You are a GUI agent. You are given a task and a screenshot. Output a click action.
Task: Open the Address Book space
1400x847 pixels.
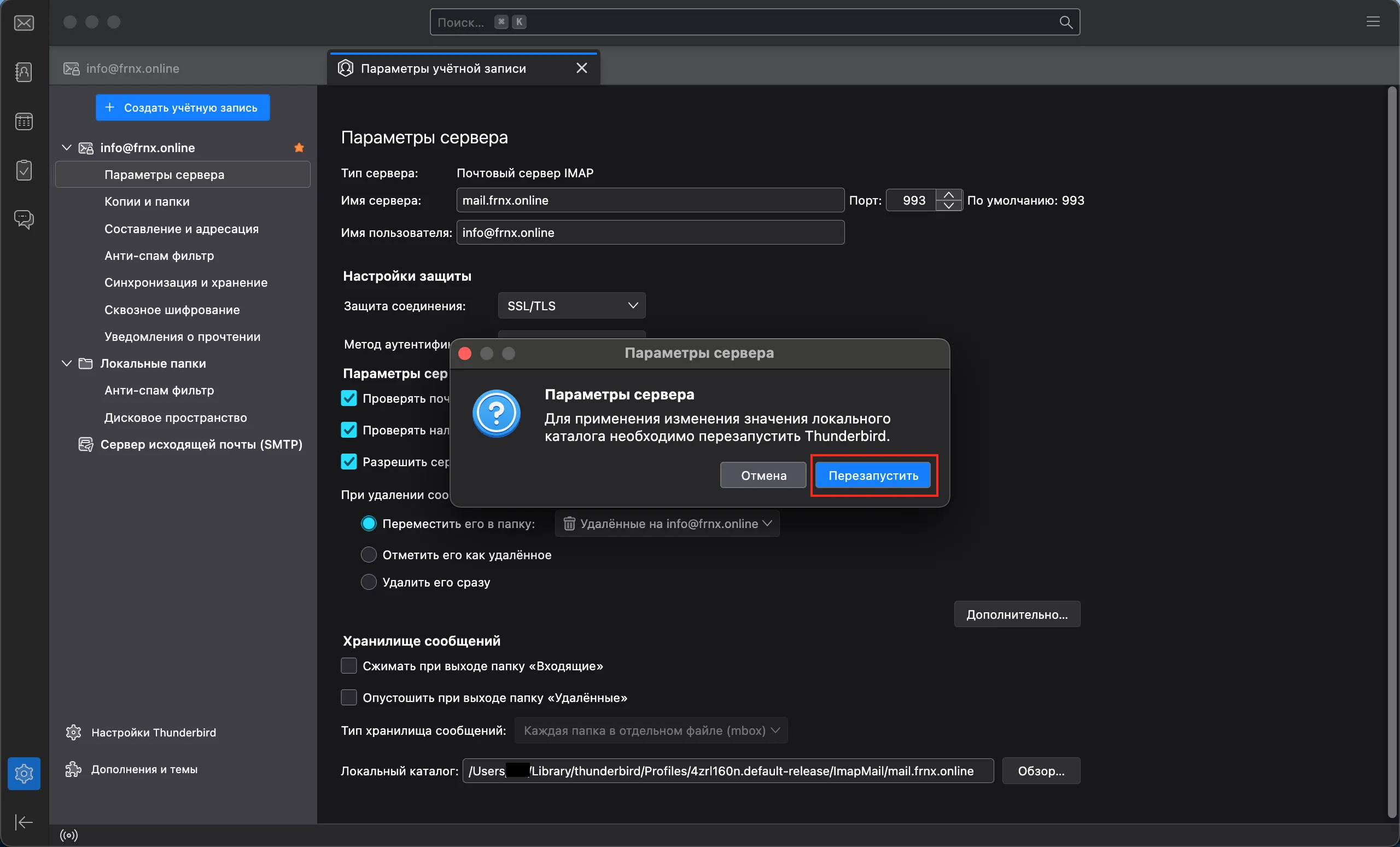click(x=24, y=72)
